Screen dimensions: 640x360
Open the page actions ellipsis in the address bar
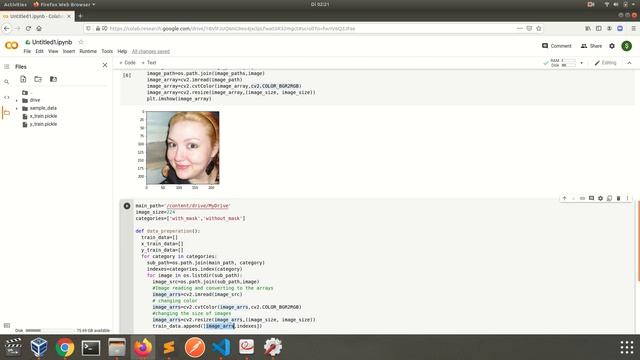click(x=520, y=29)
